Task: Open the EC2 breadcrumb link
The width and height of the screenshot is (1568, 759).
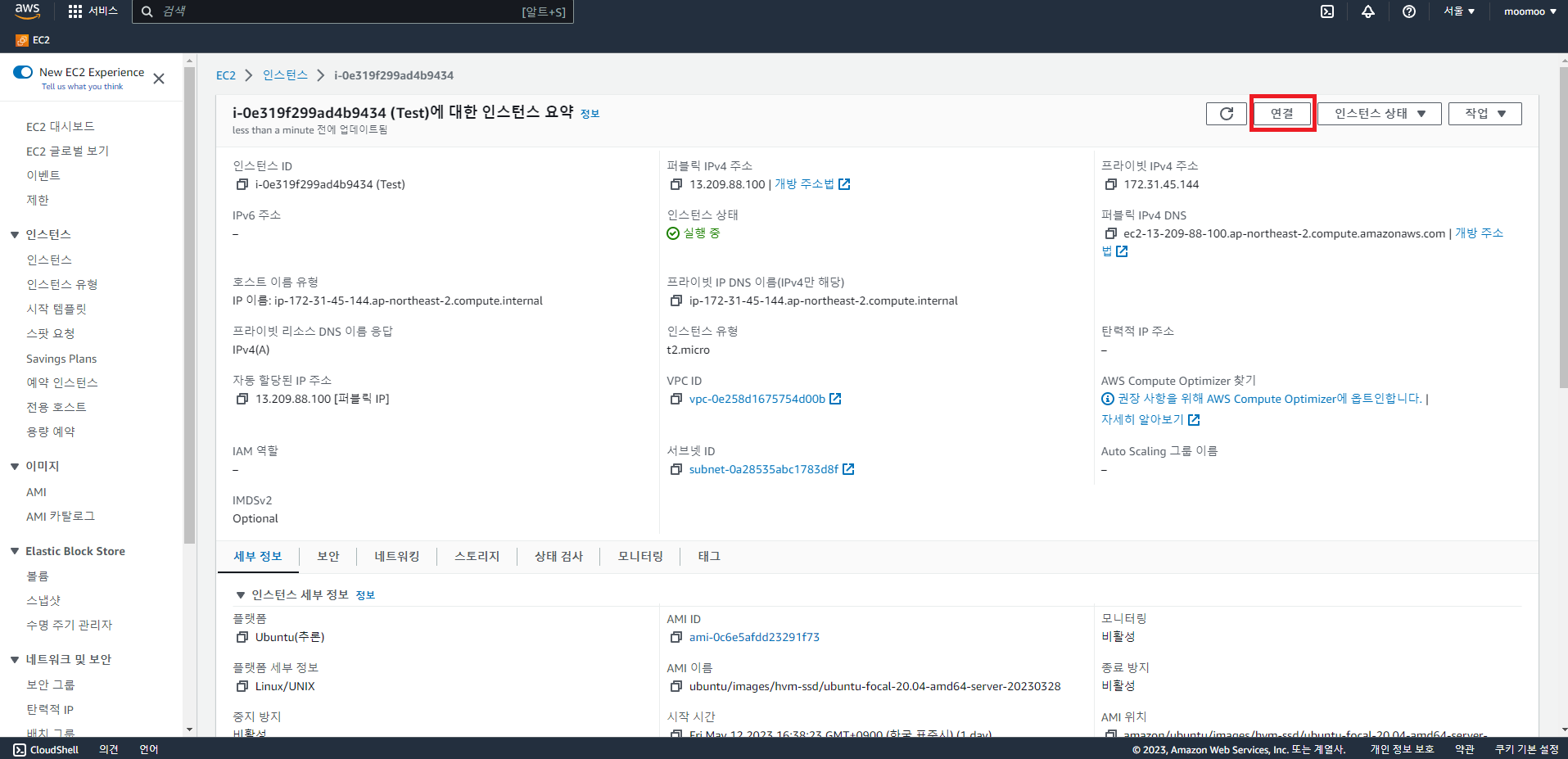Action: tap(226, 75)
